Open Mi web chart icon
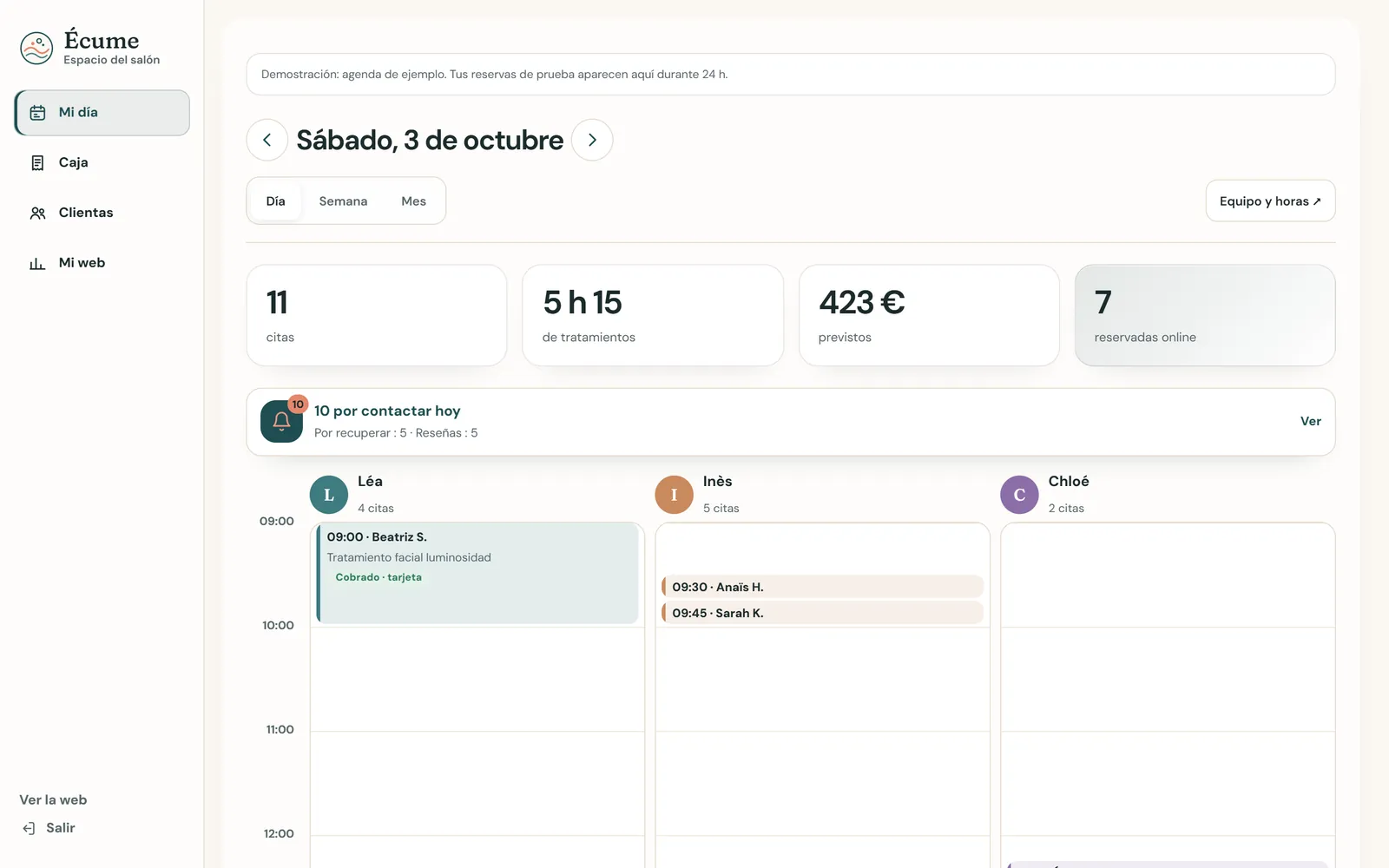This screenshot has width=1389, height=868. (x=37, y=264)
